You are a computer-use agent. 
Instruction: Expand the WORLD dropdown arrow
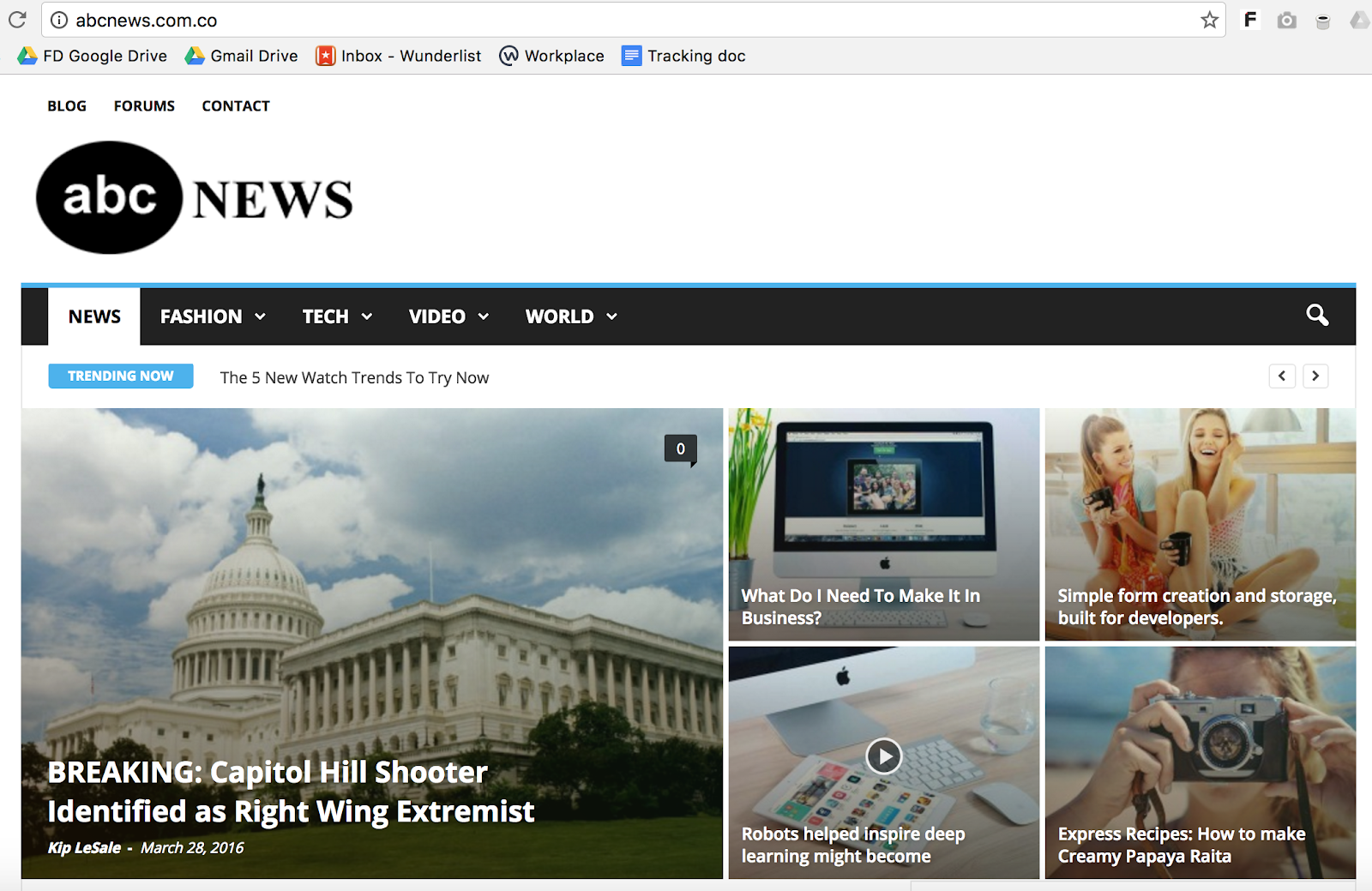(x=611, y=316)
